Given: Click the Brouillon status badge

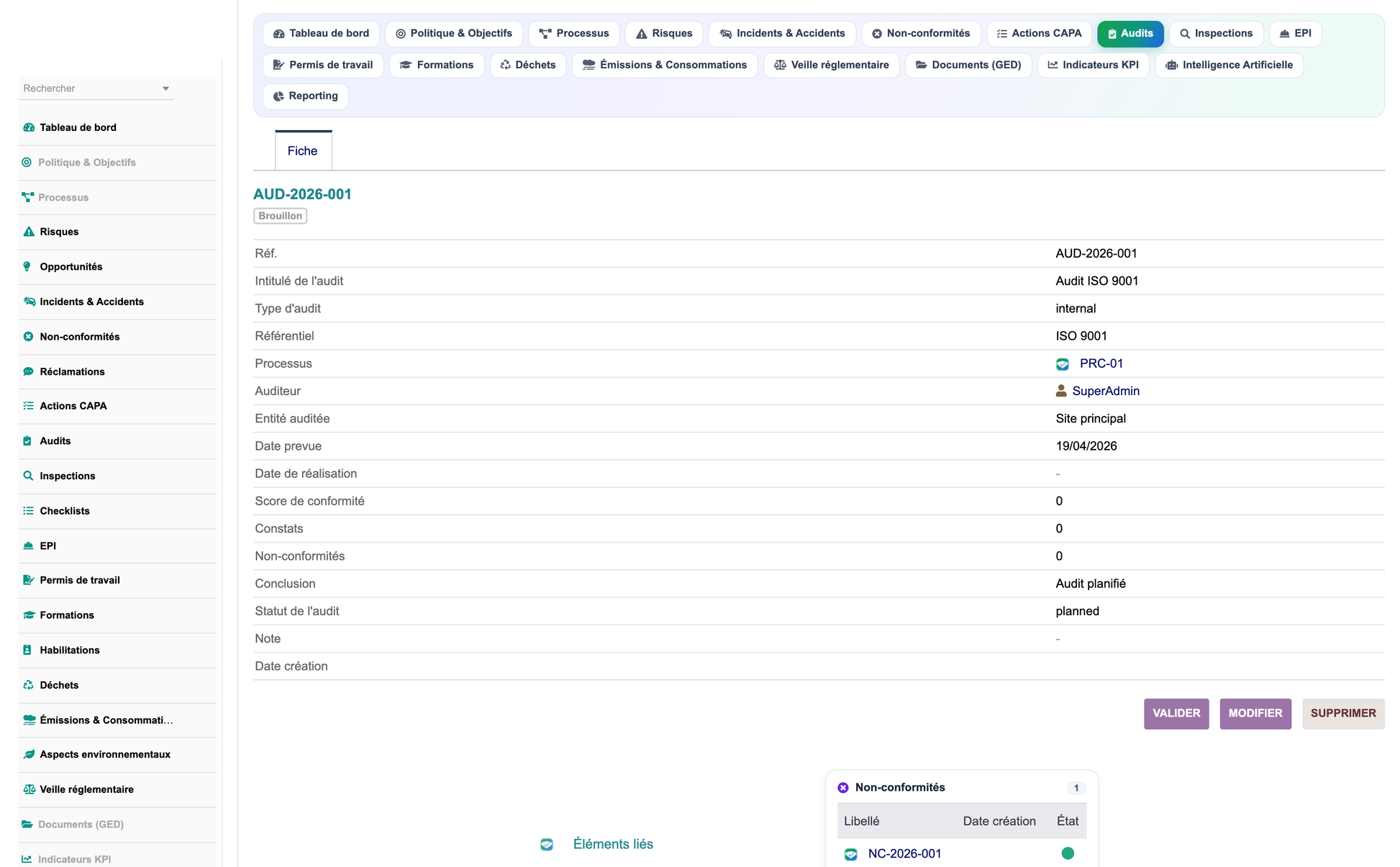Looking at the screenshot, I should click(x=281, y=216).
